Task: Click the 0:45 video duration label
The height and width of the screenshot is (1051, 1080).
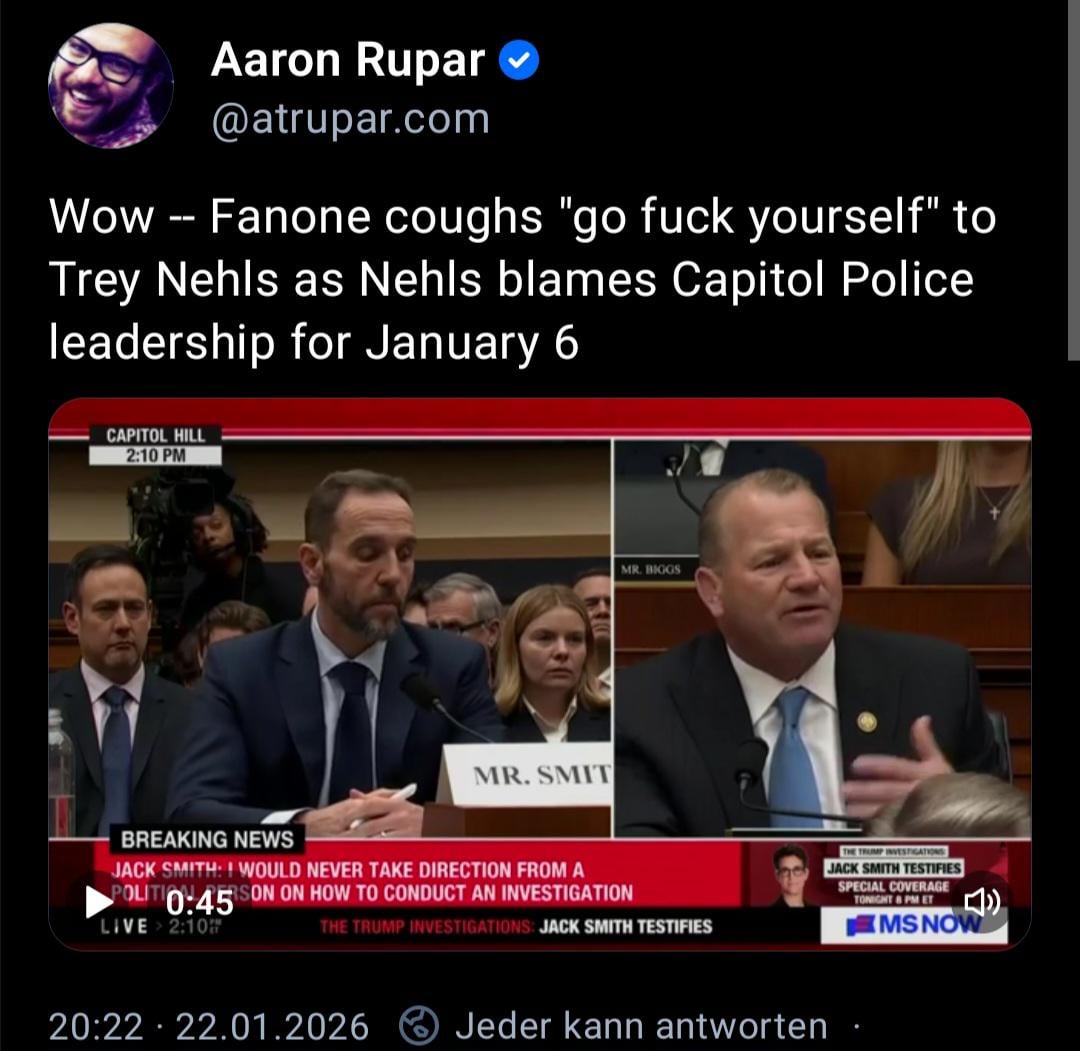Action: pos(200,902)
